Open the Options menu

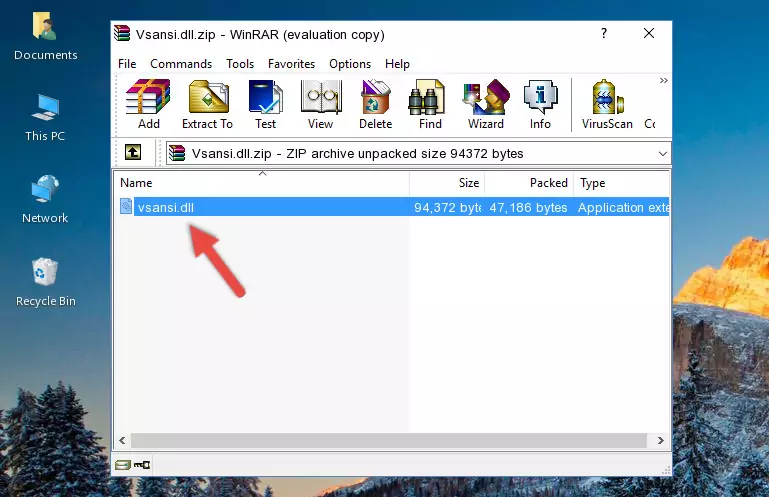coord(350,64)
